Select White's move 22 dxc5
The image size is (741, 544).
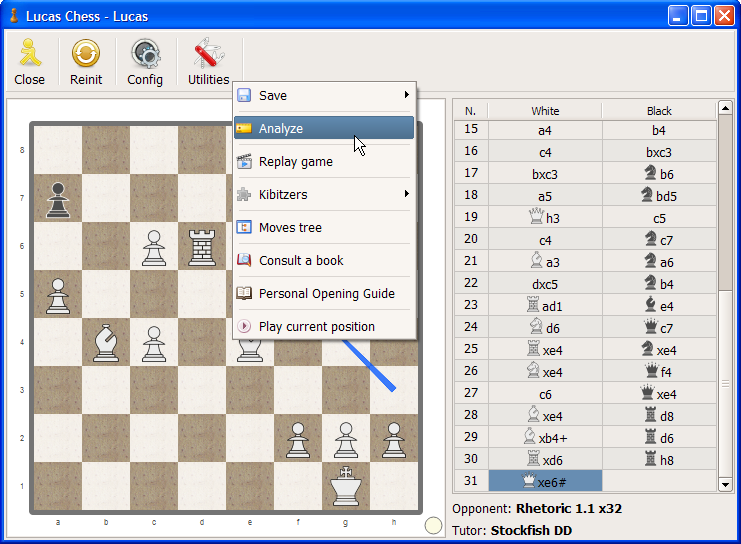click(x=545, y=283)
